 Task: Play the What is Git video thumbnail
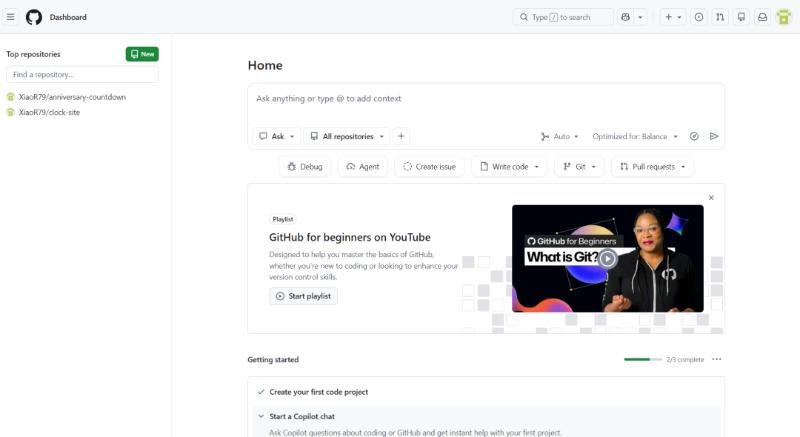608,259
